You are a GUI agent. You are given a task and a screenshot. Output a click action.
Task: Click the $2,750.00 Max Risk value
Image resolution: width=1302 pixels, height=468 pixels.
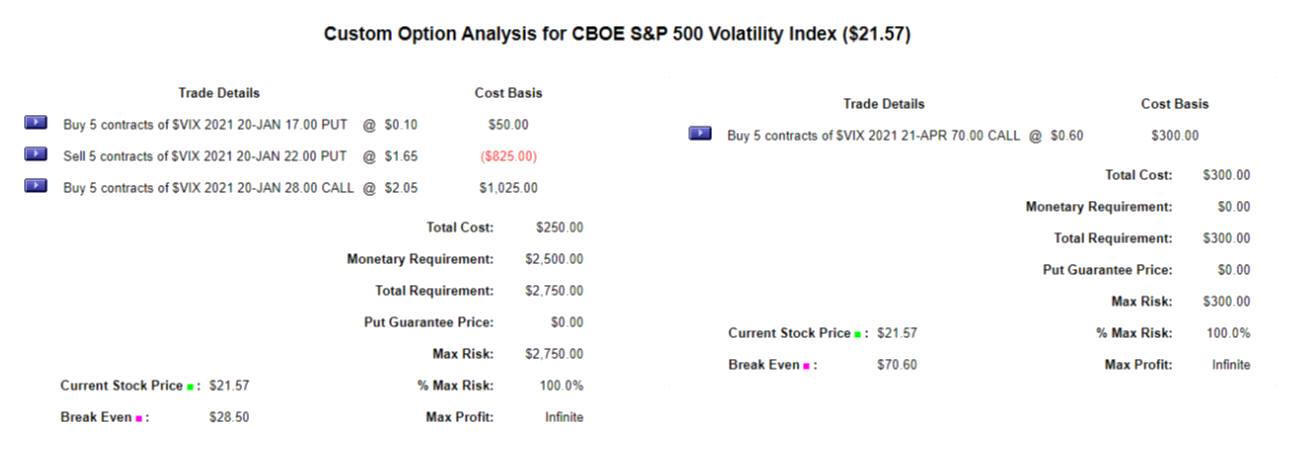[554, 354]
